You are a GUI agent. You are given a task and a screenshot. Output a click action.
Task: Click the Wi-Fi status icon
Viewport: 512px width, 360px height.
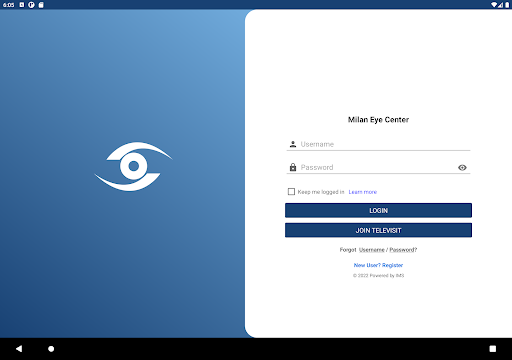(x=494, y=5)
